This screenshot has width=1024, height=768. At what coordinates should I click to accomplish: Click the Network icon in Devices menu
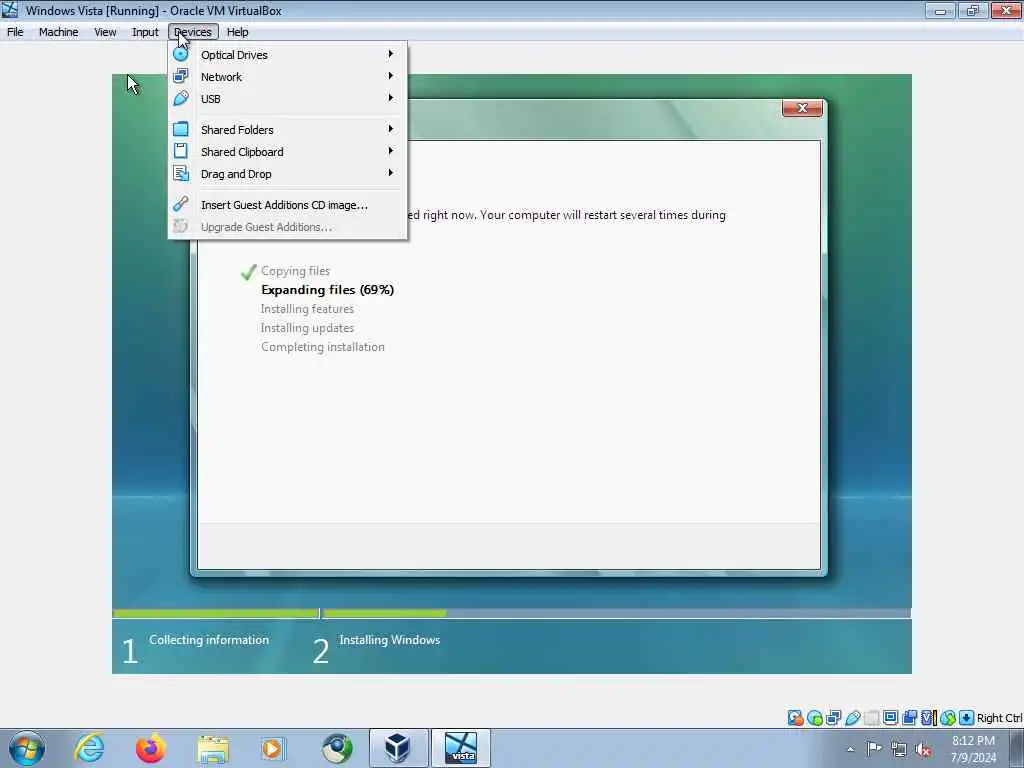pyautogui.click(x=181, y=76)
